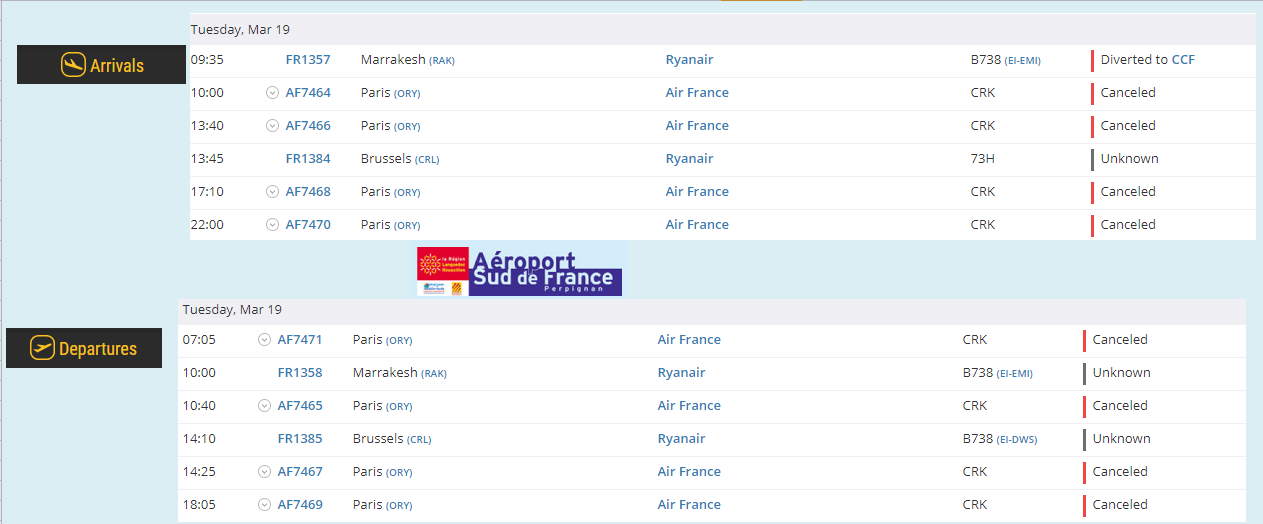This screenshot has height=524, width=1263.
Task: Click the CRK aircraft type on the AF7470 row
Action: click(x=983, y=225)
